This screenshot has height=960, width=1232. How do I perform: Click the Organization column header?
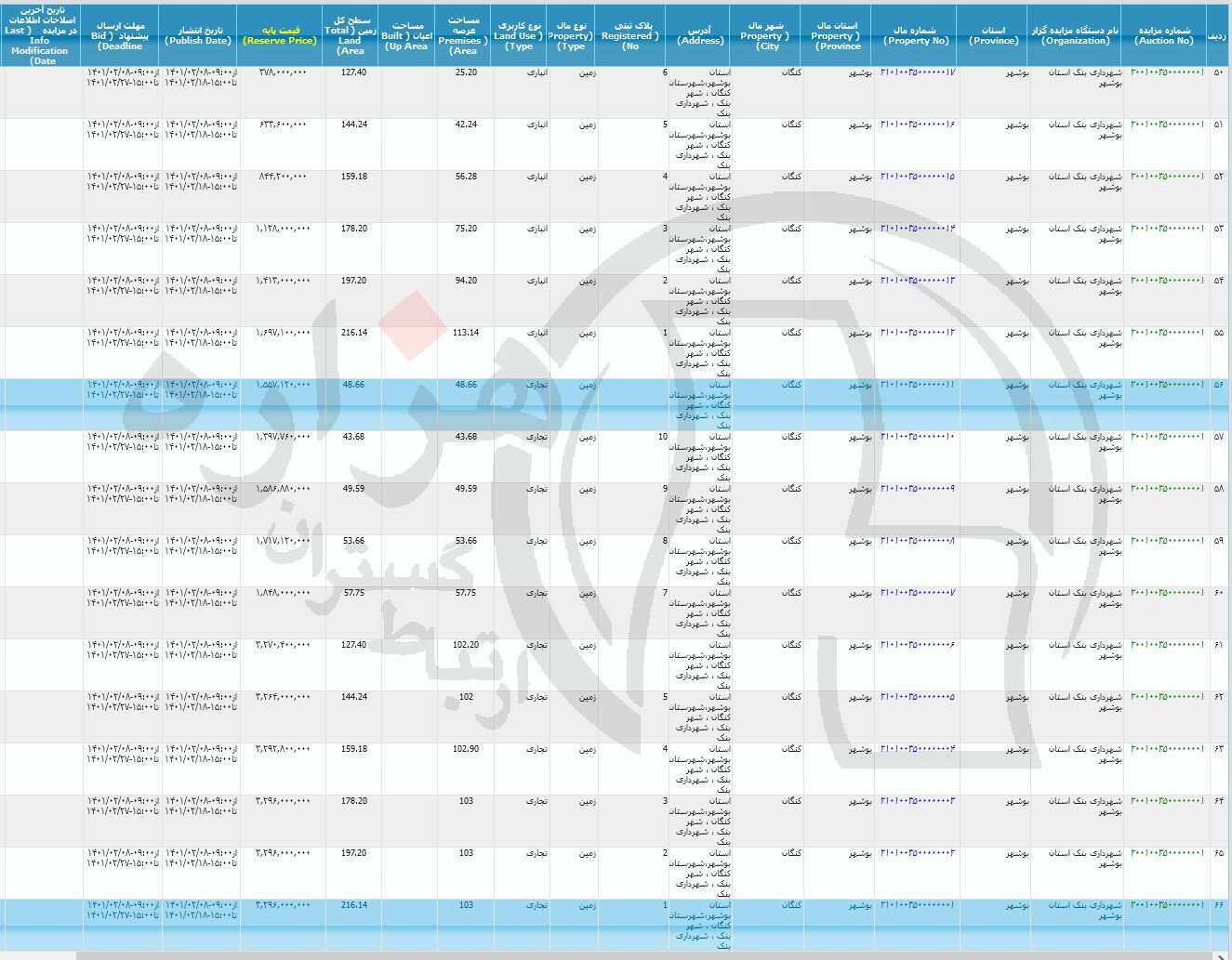click(1076, 35)
